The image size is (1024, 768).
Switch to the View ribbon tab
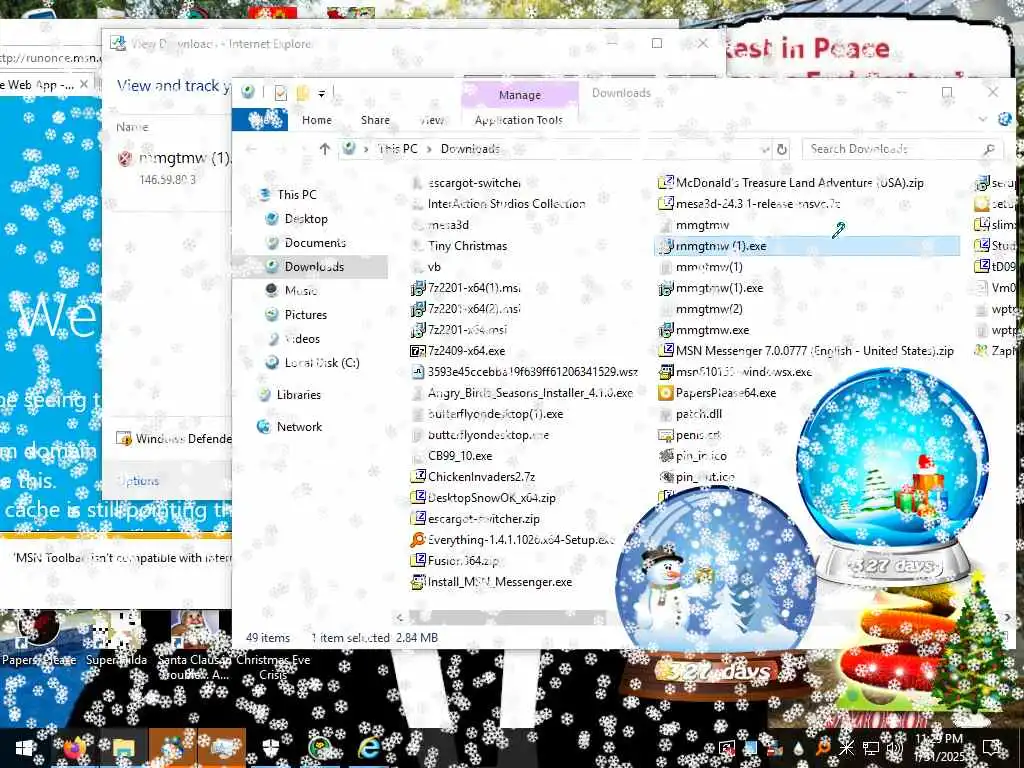pyautogui.click(x=432, y=120)
